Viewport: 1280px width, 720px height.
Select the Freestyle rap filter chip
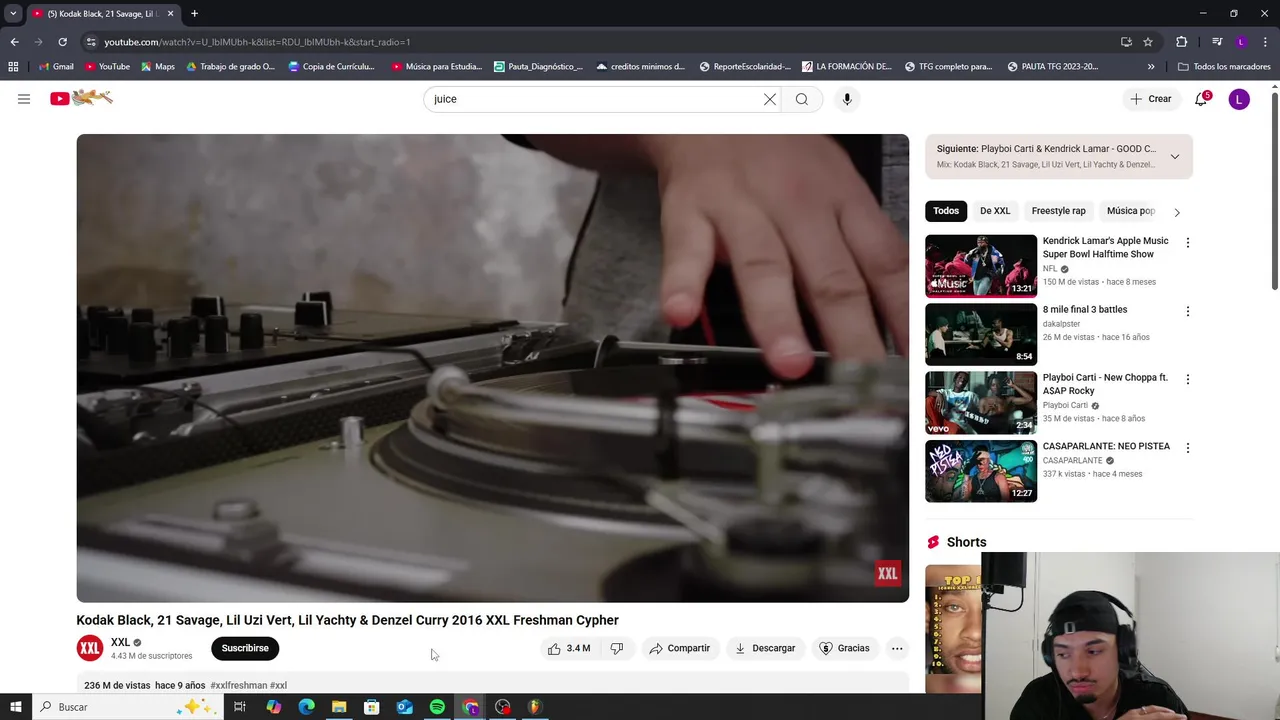[x=1058, y=211]
